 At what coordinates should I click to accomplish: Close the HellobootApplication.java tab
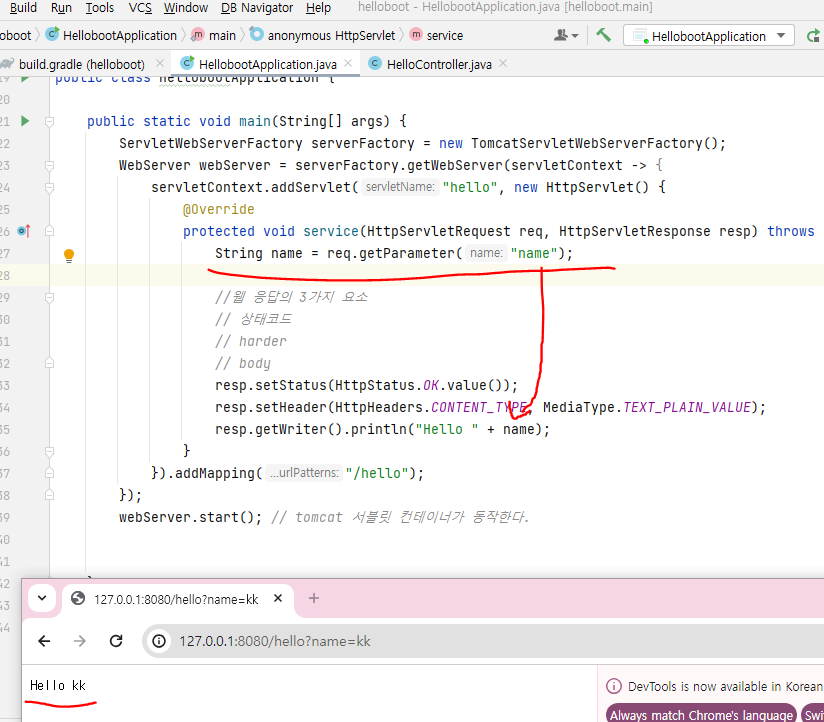[348, 64]
